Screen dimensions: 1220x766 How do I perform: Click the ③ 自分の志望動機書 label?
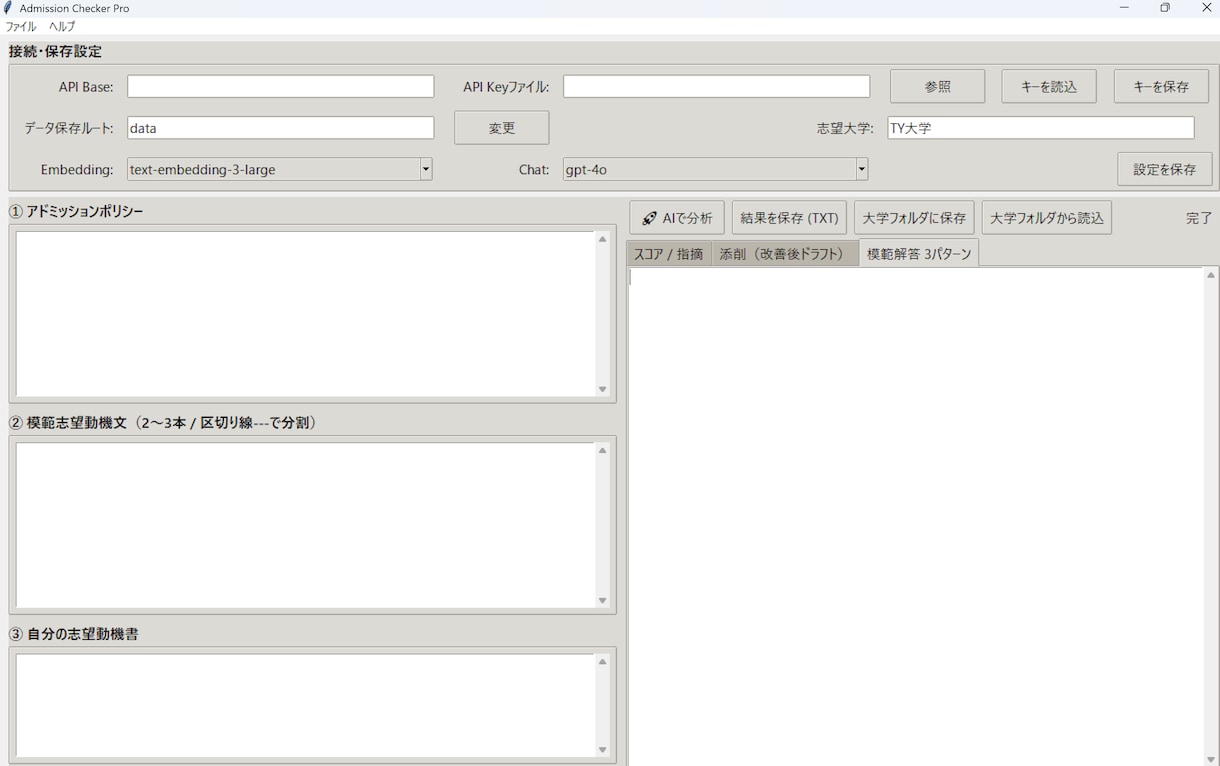pos(74,634)
